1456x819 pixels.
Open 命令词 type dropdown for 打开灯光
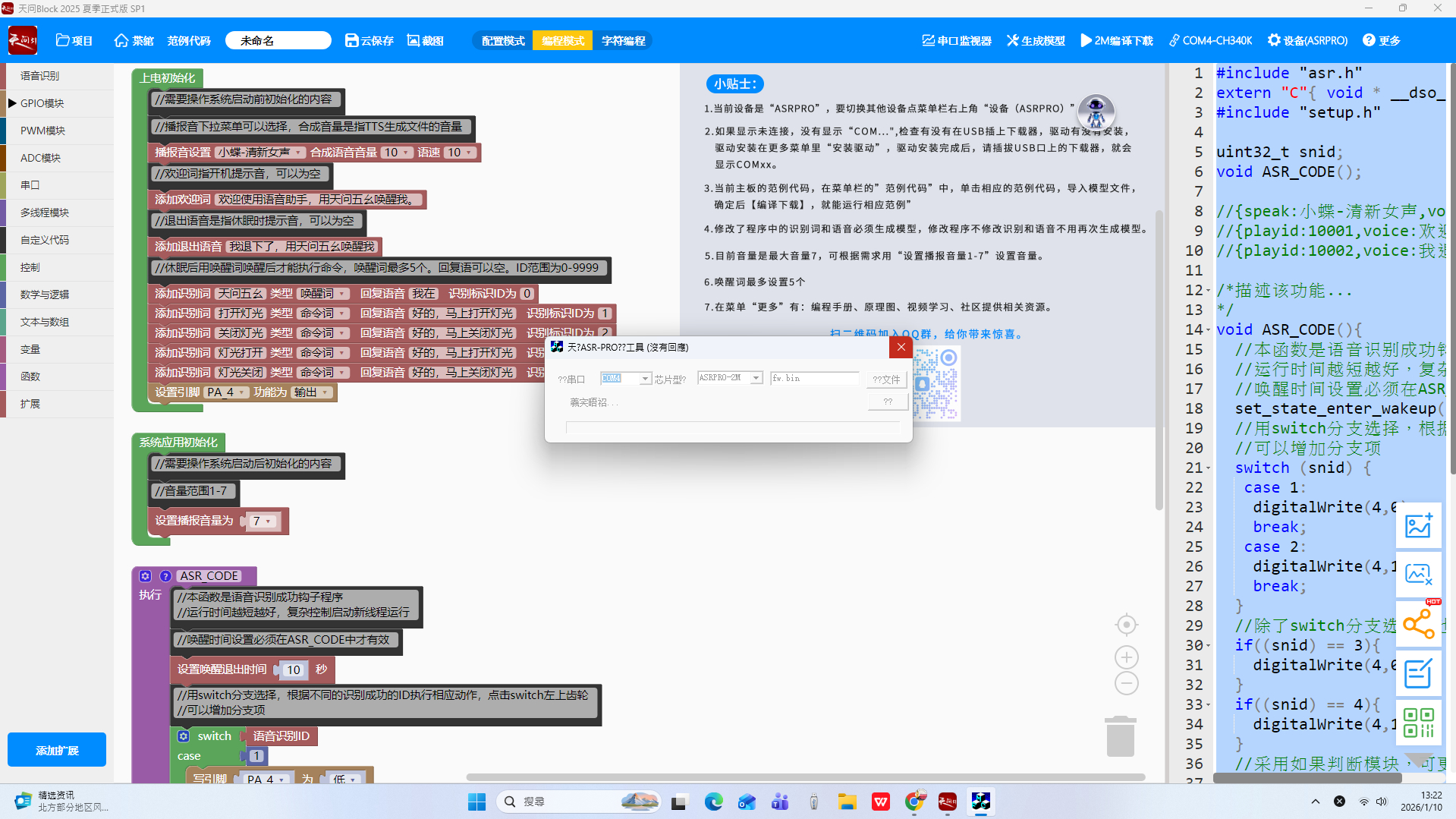[x=323, y=313]
